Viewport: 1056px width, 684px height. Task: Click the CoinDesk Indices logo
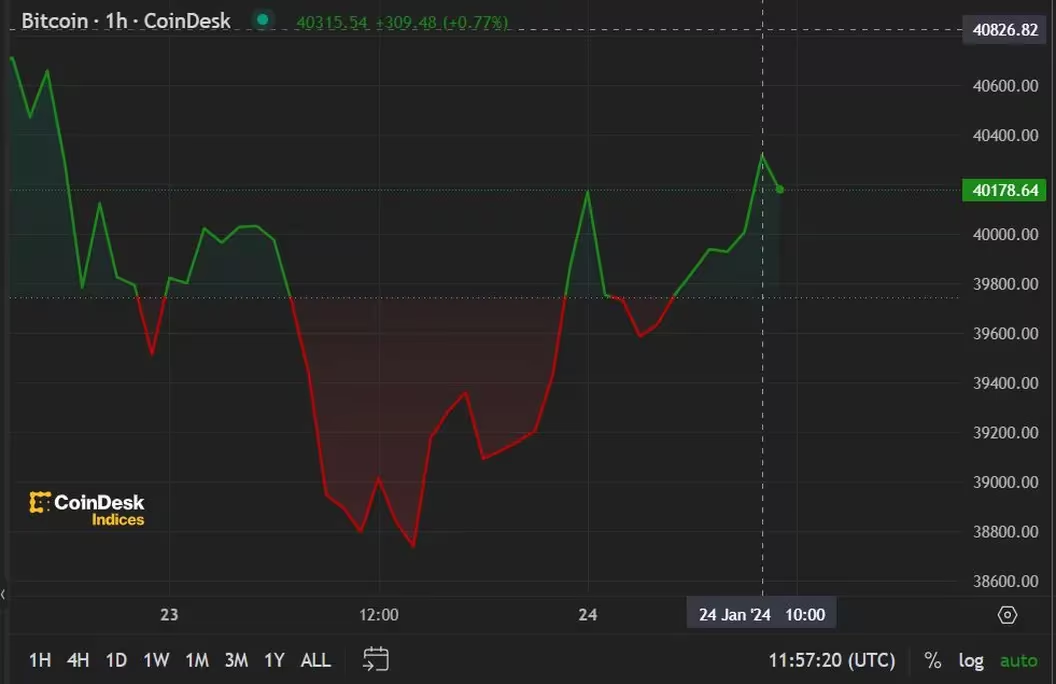87,509
